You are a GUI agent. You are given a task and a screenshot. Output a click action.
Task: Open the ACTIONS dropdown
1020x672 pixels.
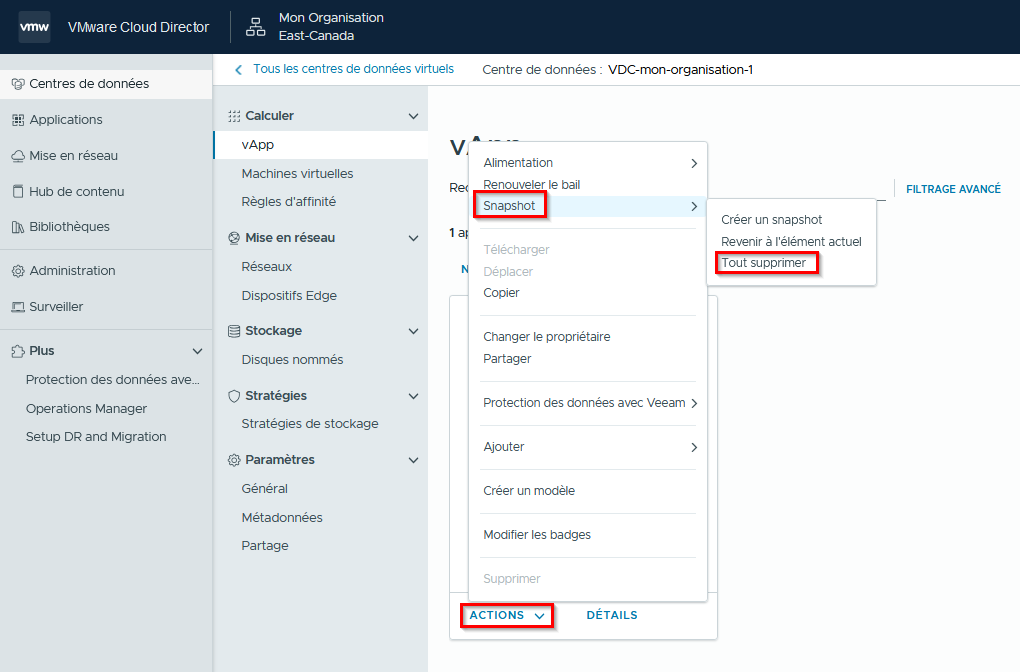tap(507, 615)
